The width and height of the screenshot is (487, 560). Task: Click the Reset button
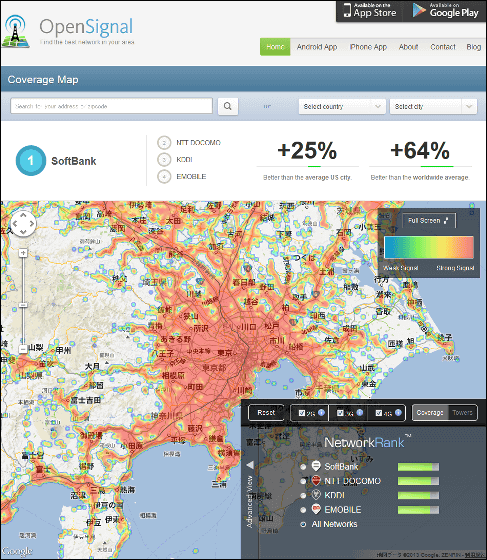click(266, 412)
